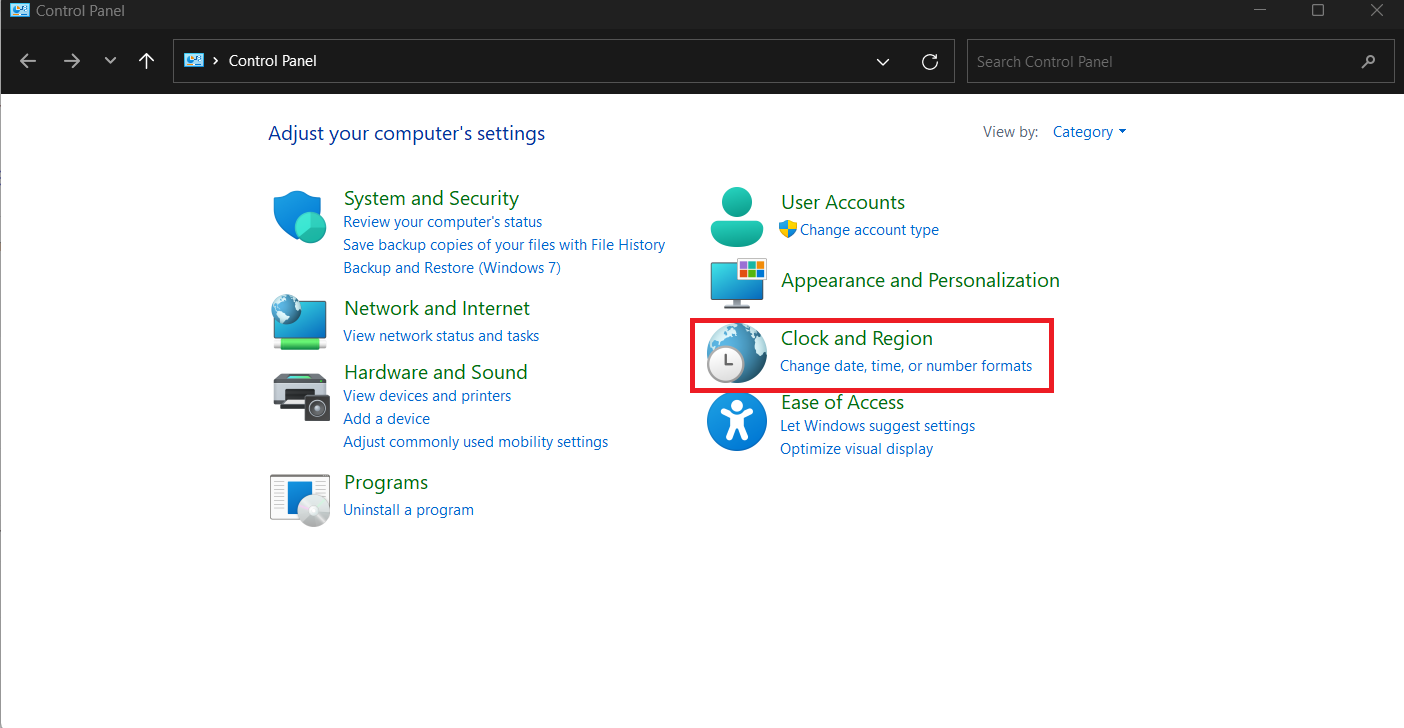This screenshot has width=1404, height=728.
Task: Click the Adjust your computer's settings heading
Action: click(x=407, y=133)
